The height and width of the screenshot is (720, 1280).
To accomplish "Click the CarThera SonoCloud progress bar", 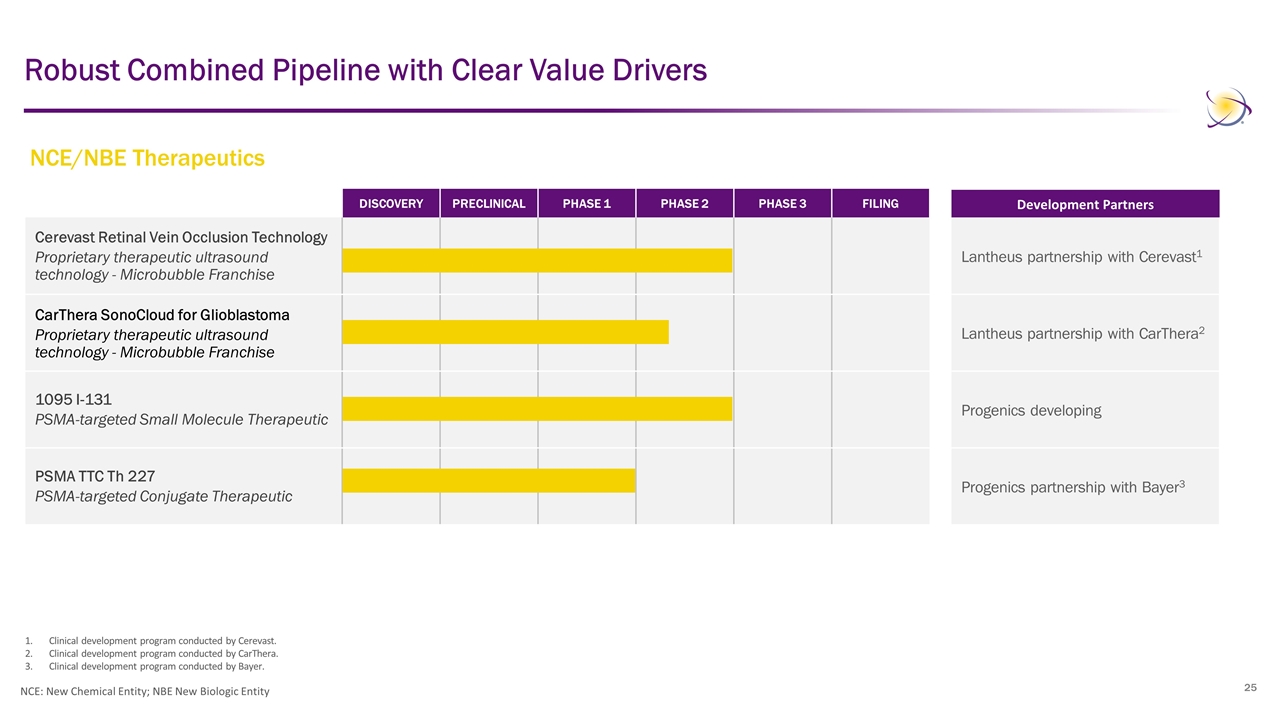I will 505,332.
